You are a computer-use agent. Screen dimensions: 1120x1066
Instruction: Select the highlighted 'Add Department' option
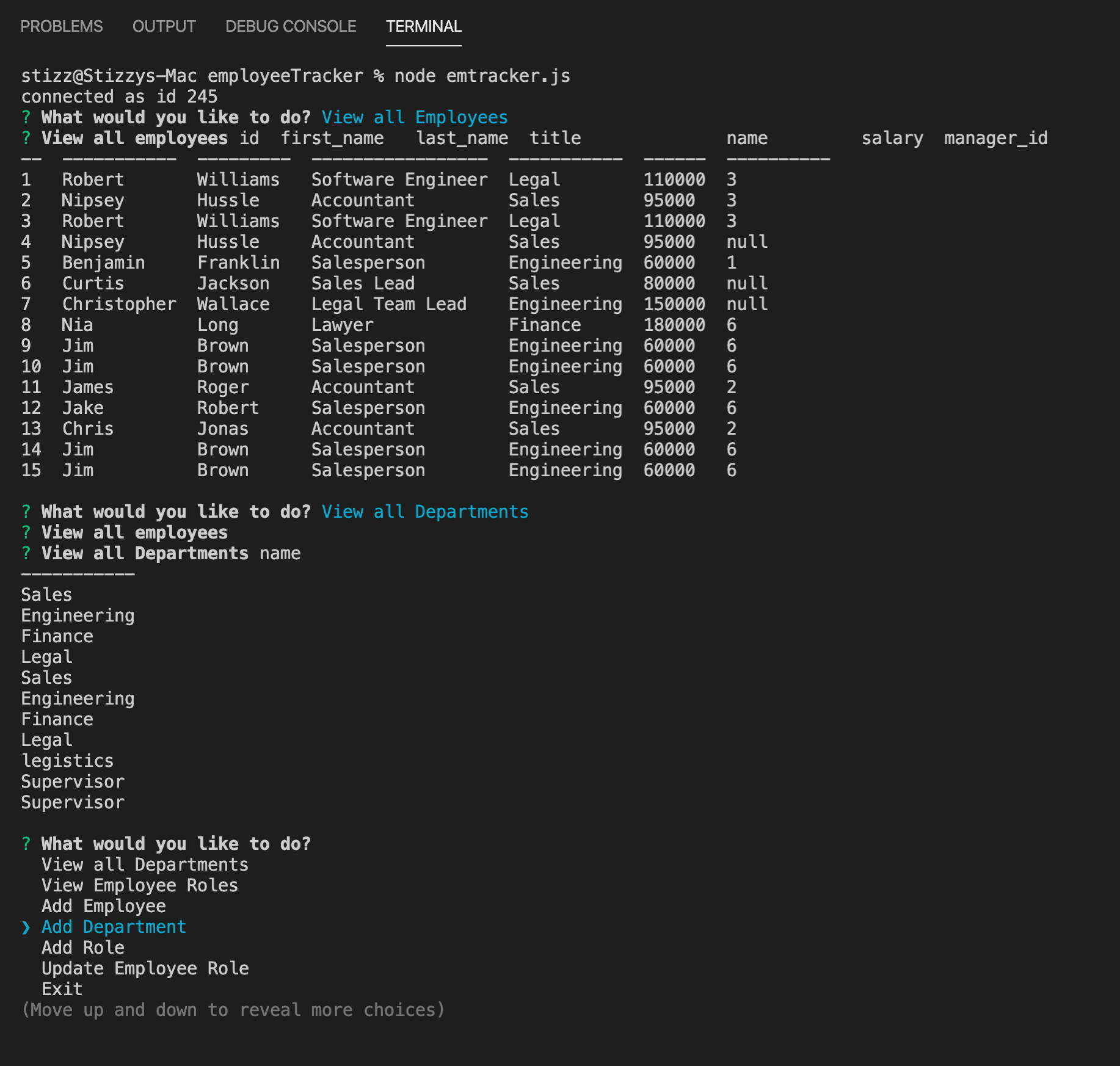pyautogui.click(x=114, y=926)
